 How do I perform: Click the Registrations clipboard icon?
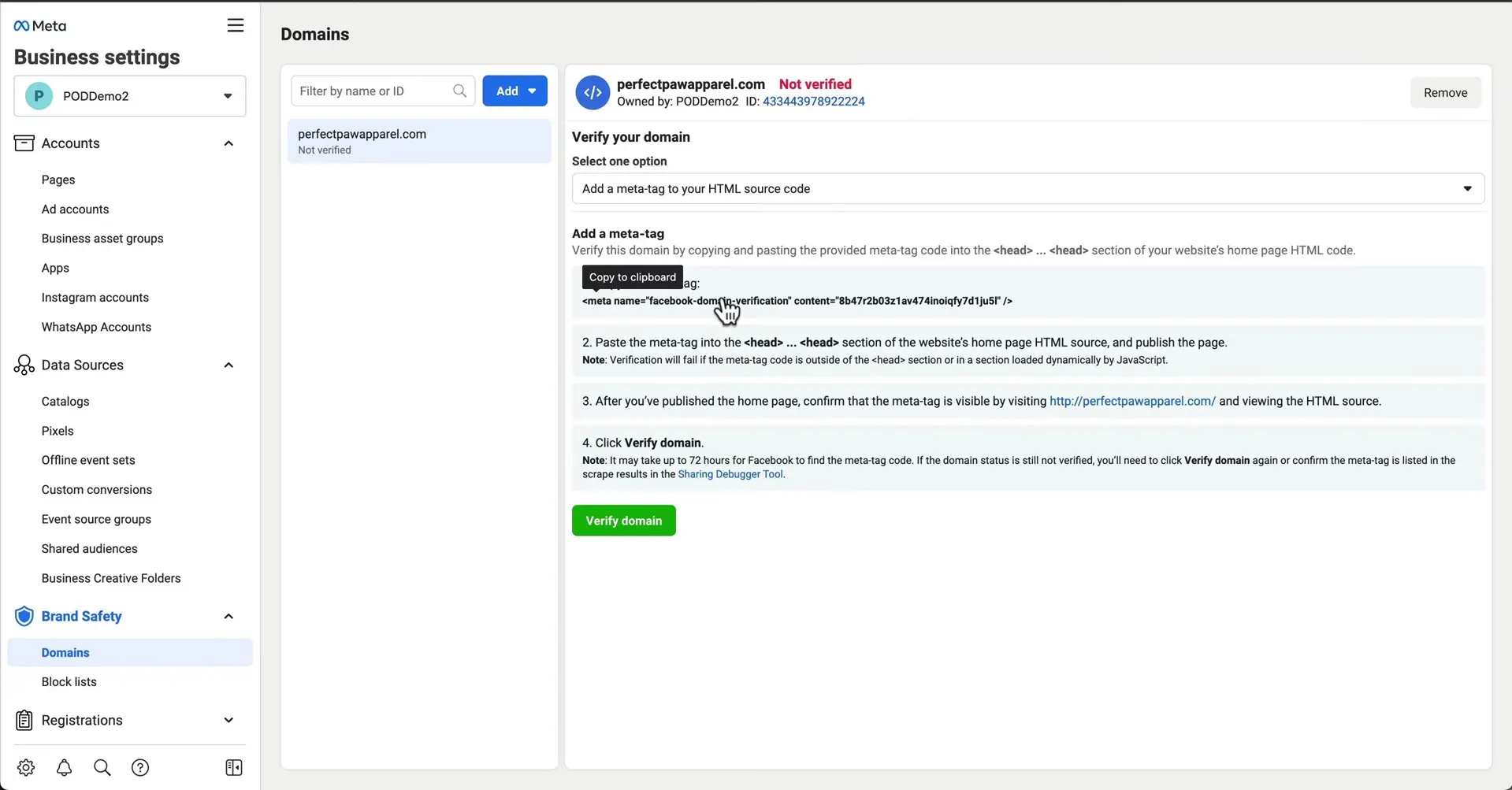[x=24, y=720]
